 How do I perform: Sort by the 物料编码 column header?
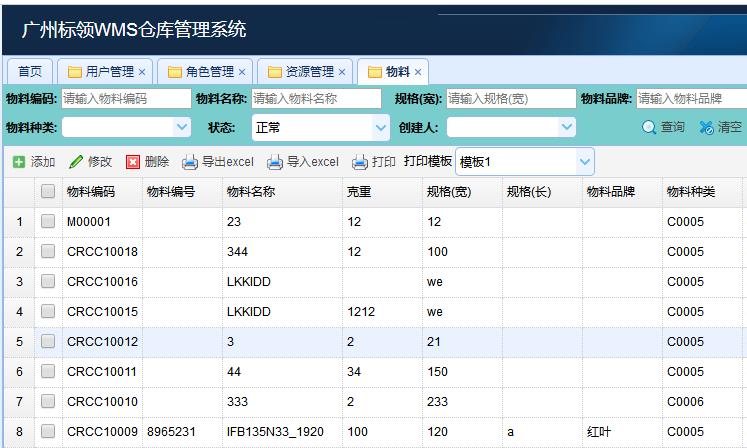coord(91,192)
